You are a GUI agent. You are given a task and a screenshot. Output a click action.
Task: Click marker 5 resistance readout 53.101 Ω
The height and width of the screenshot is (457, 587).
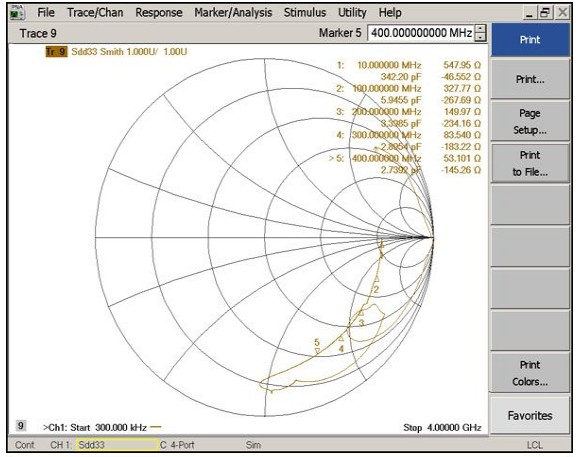[x=462, y=158]
